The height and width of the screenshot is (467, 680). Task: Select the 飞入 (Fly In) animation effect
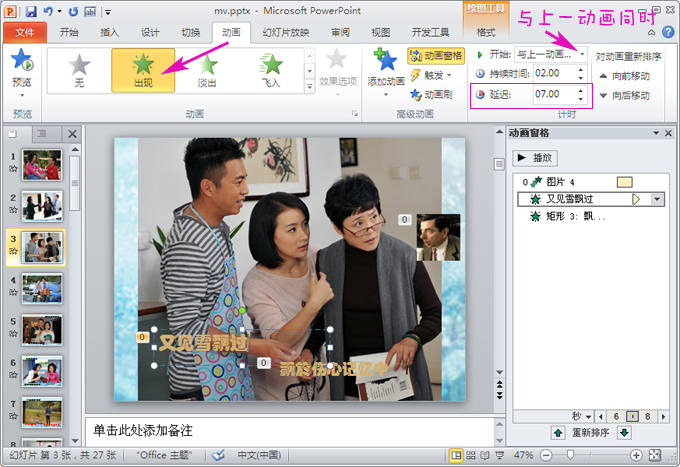[271, 70]
